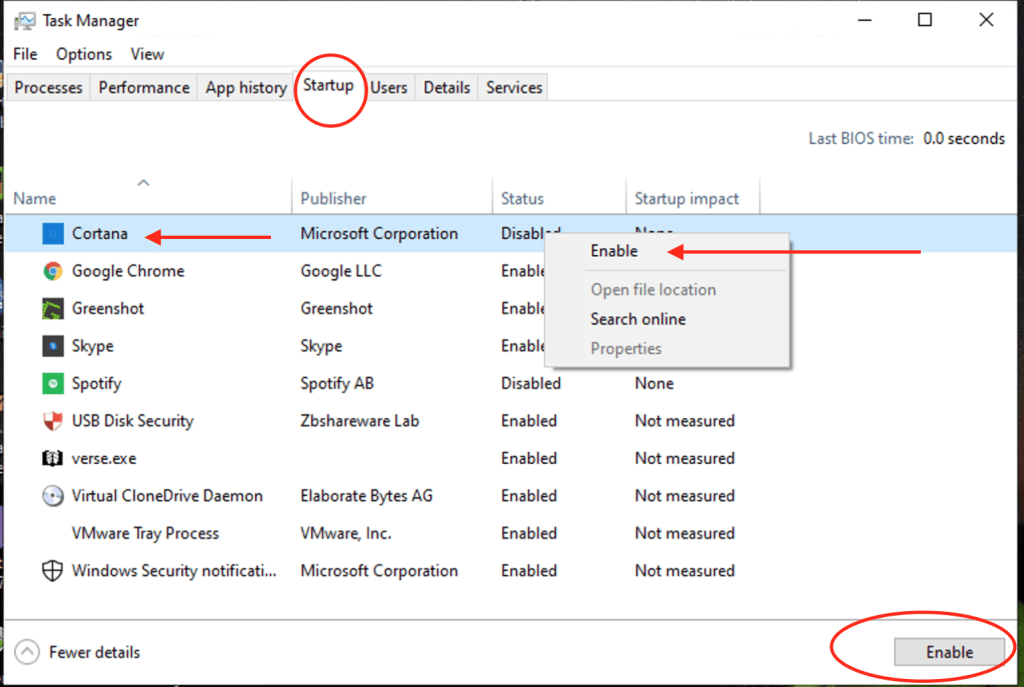Switch to the Performance tab

click(144, 88)
